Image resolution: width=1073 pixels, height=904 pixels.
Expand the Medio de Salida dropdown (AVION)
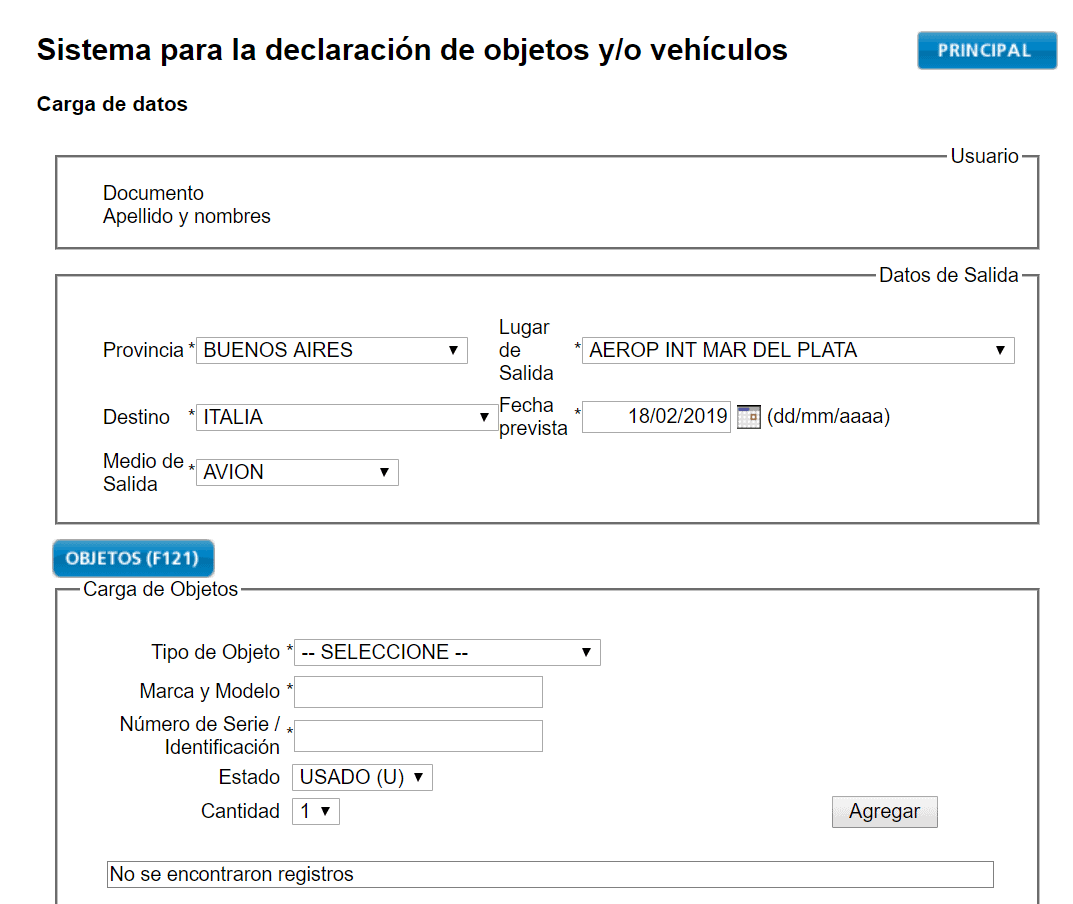pyautogui.click(x=296, y=472)
